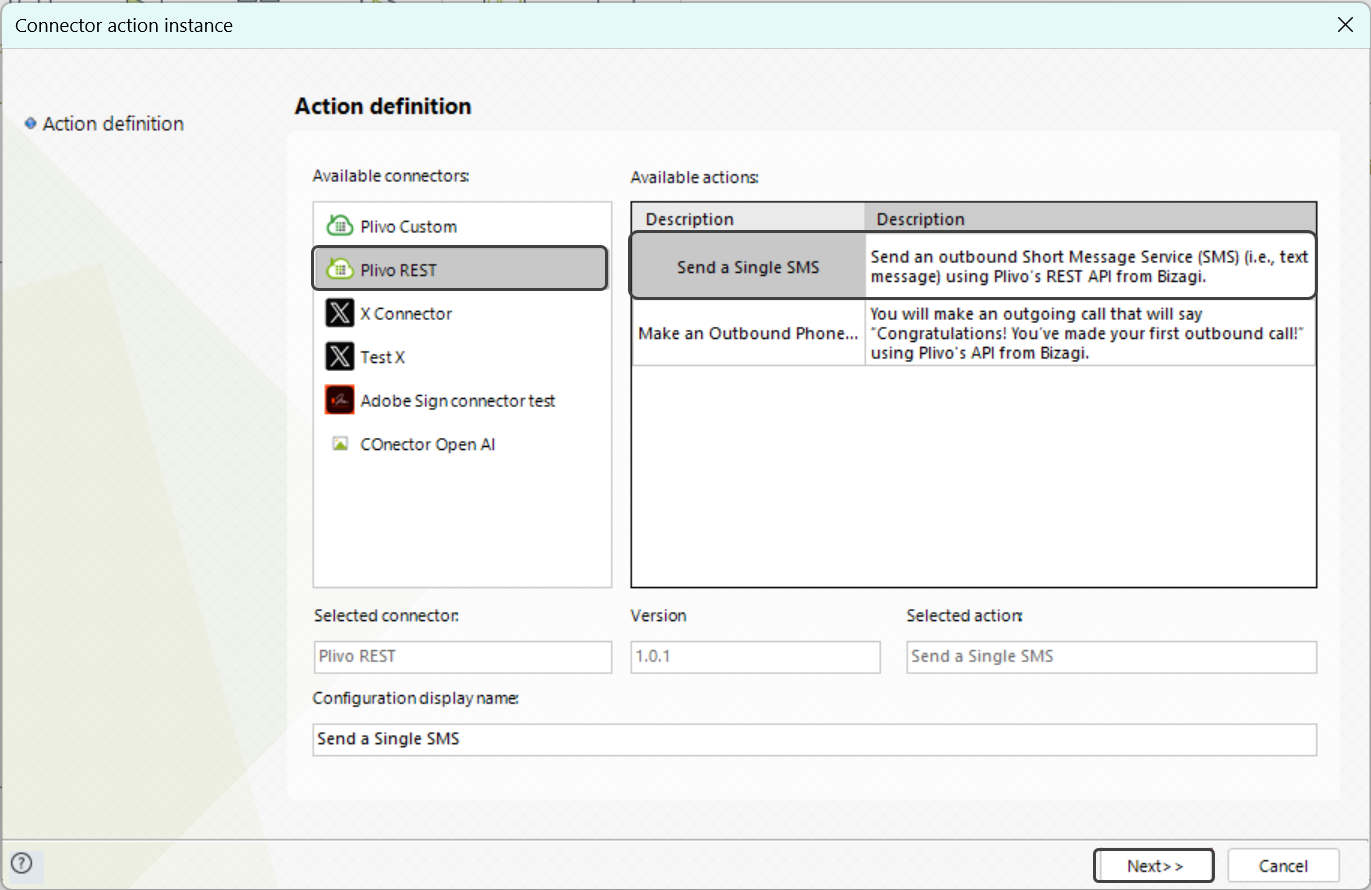Click the SMS action description cell
The width and height of the screenshot is (1371, 890).
[x=1090, y=267]
